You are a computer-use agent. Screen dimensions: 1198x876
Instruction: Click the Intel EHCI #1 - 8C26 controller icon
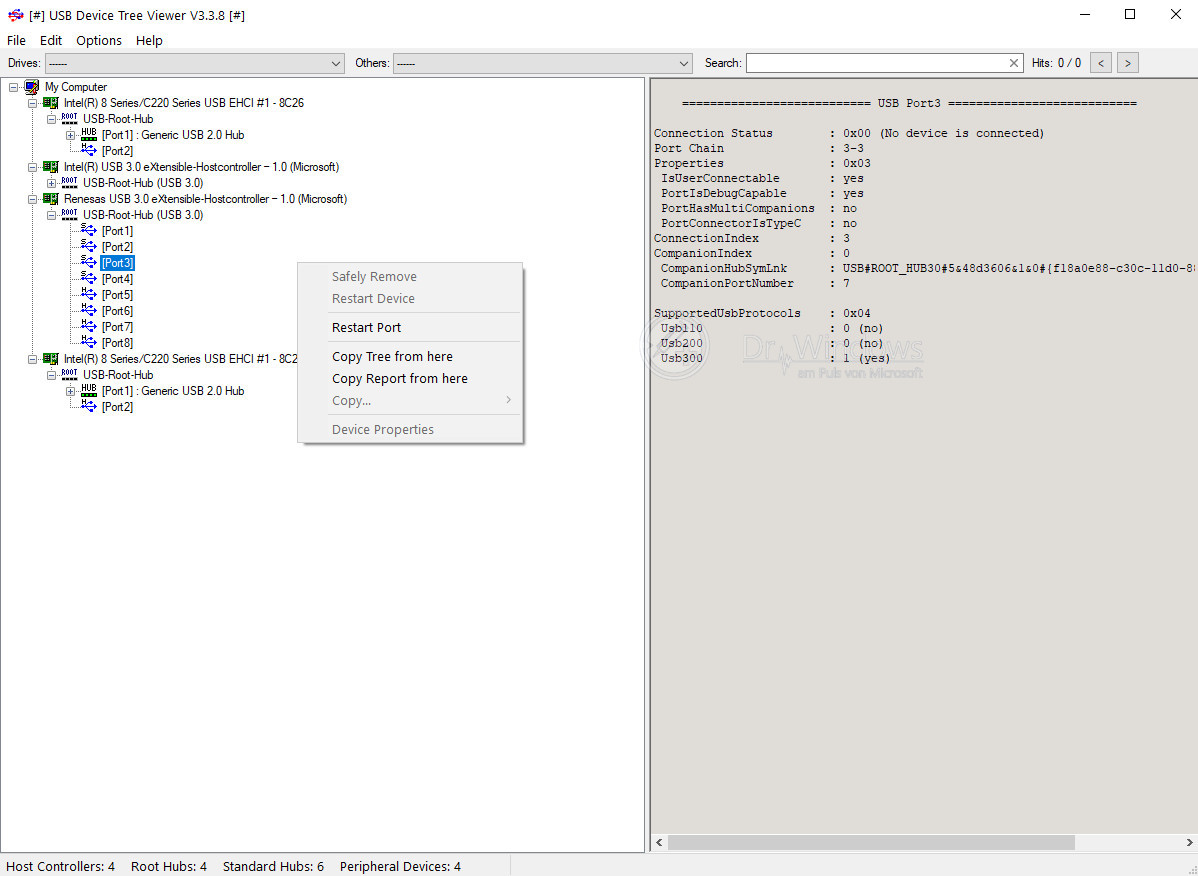tap(50, 102)
